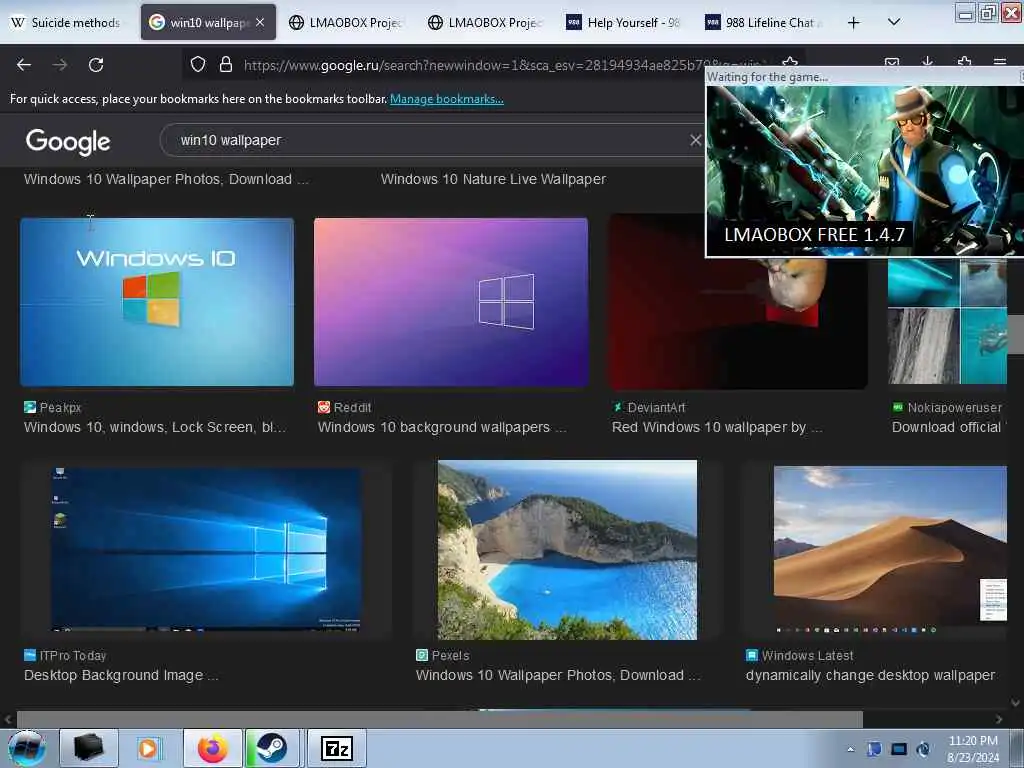Click the Peakpx source label

click(60, 408)
